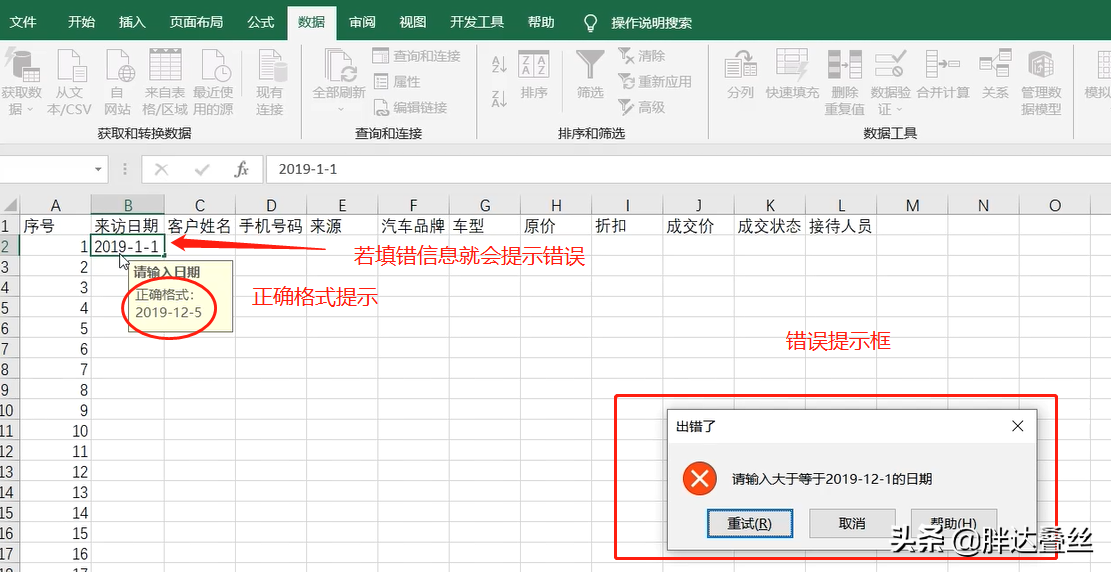Click the sort descending Z-A icon
The height and width of the screenshot is (572, 1111).
499,98
